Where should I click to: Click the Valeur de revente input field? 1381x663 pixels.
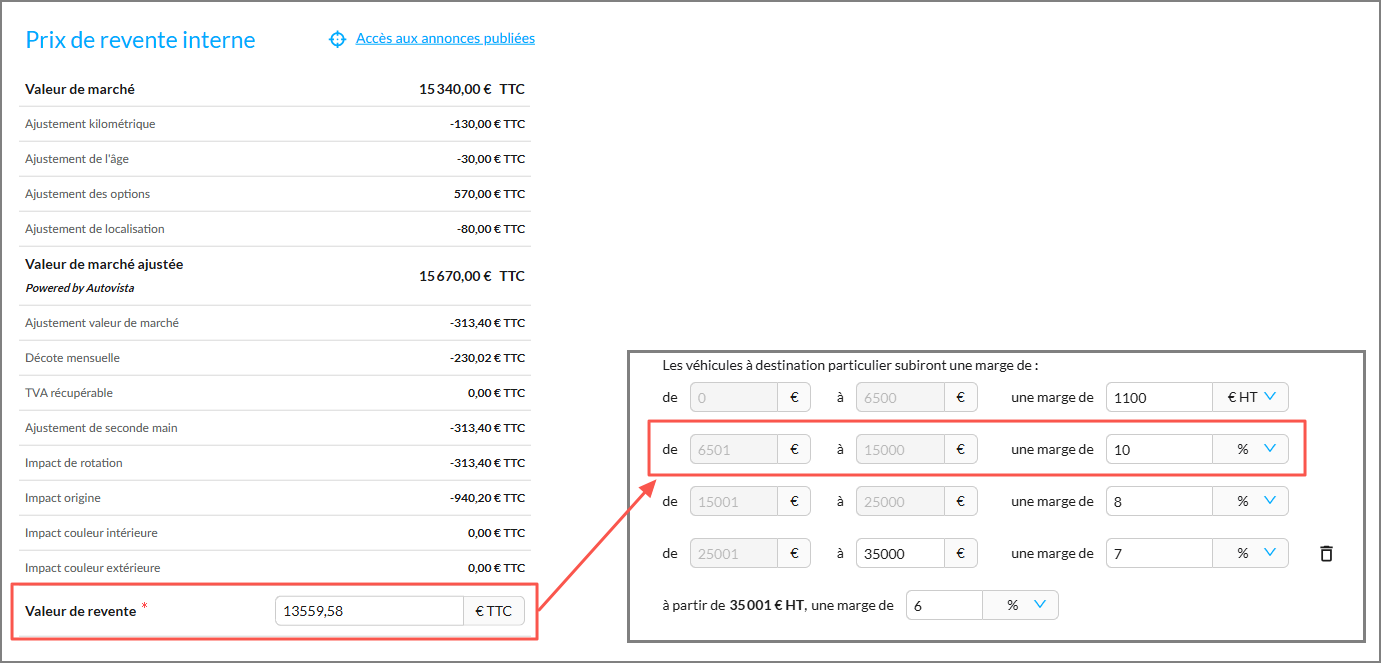point(369,611)
